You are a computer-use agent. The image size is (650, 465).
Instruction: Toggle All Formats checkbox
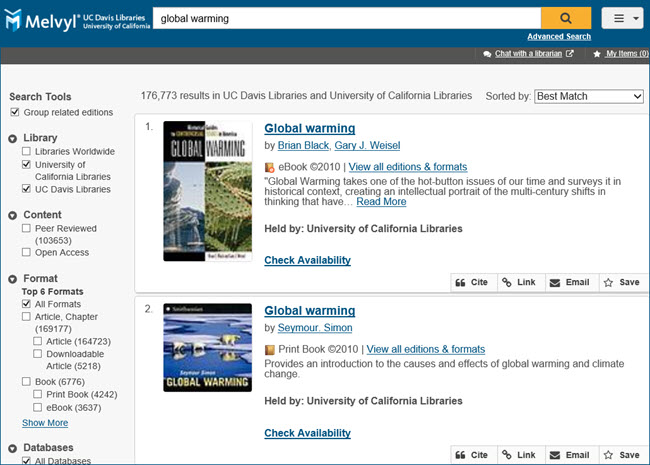click(x=26, y=304)
